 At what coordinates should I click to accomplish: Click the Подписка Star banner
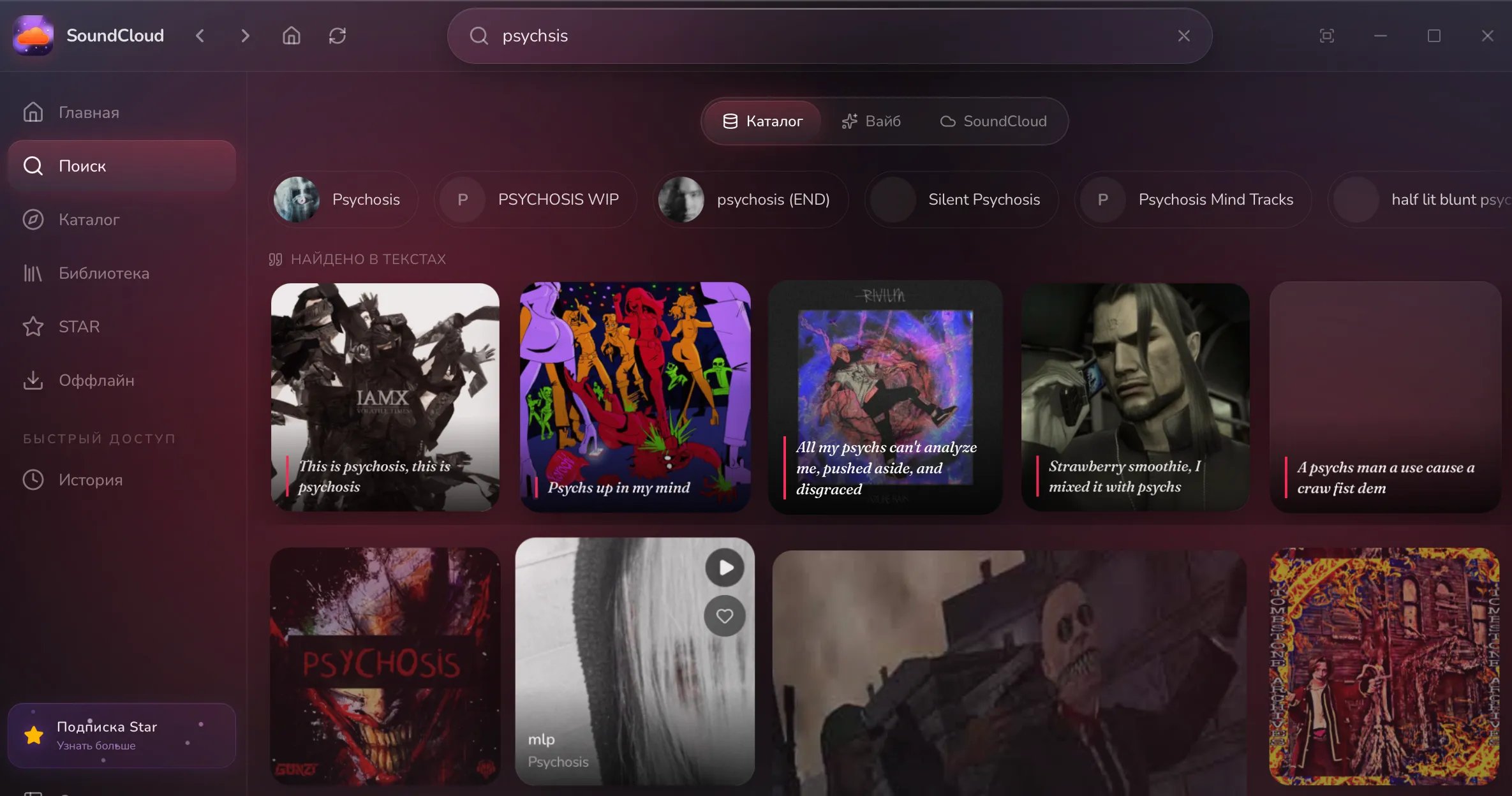[x=122, y=735]
